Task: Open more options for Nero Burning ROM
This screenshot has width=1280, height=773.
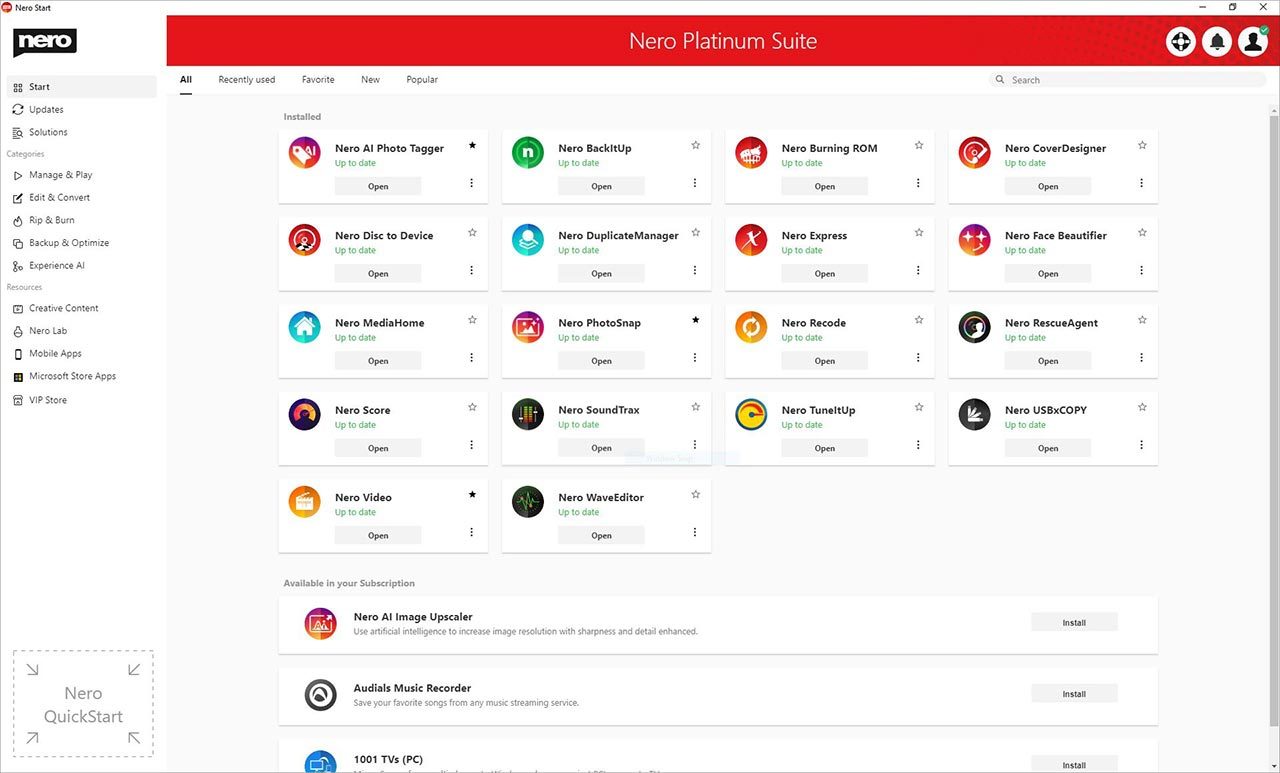Action: pos(918,183)
